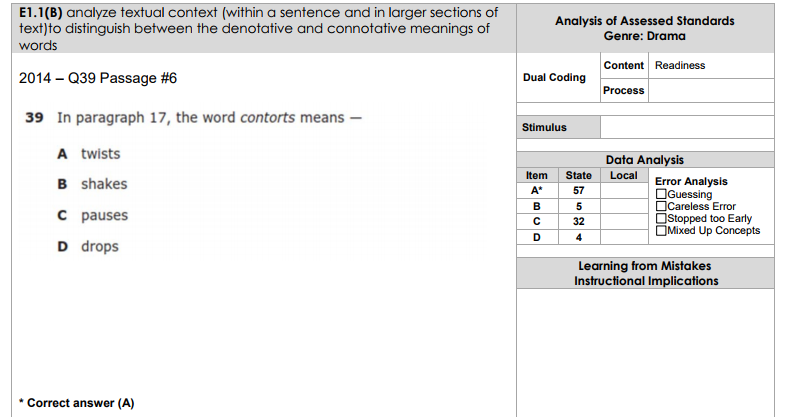Check the Guessing checkbox
The width and height of the screenshot is (787, 417).
point(661,194)
